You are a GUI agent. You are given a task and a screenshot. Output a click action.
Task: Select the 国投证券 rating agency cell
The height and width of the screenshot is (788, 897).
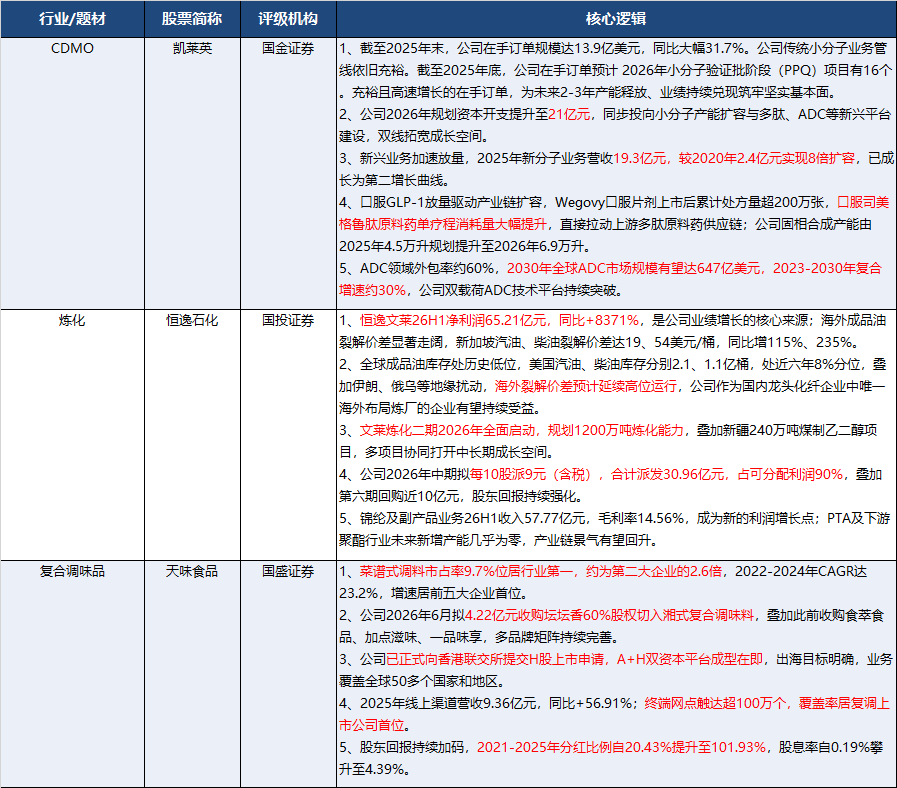288,435
